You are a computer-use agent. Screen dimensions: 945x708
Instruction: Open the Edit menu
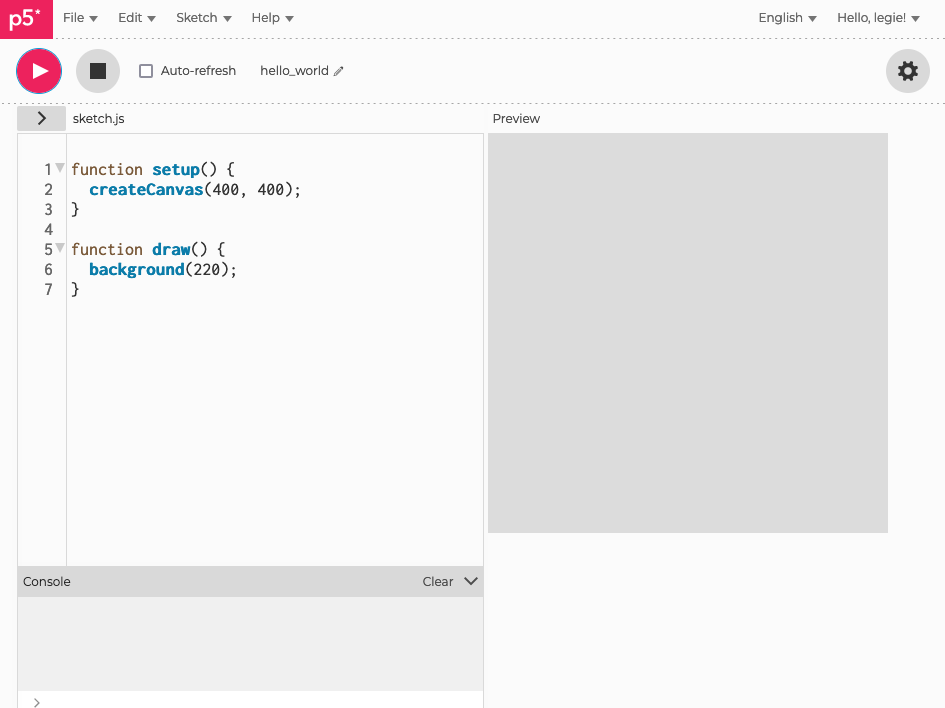(136, 18)
